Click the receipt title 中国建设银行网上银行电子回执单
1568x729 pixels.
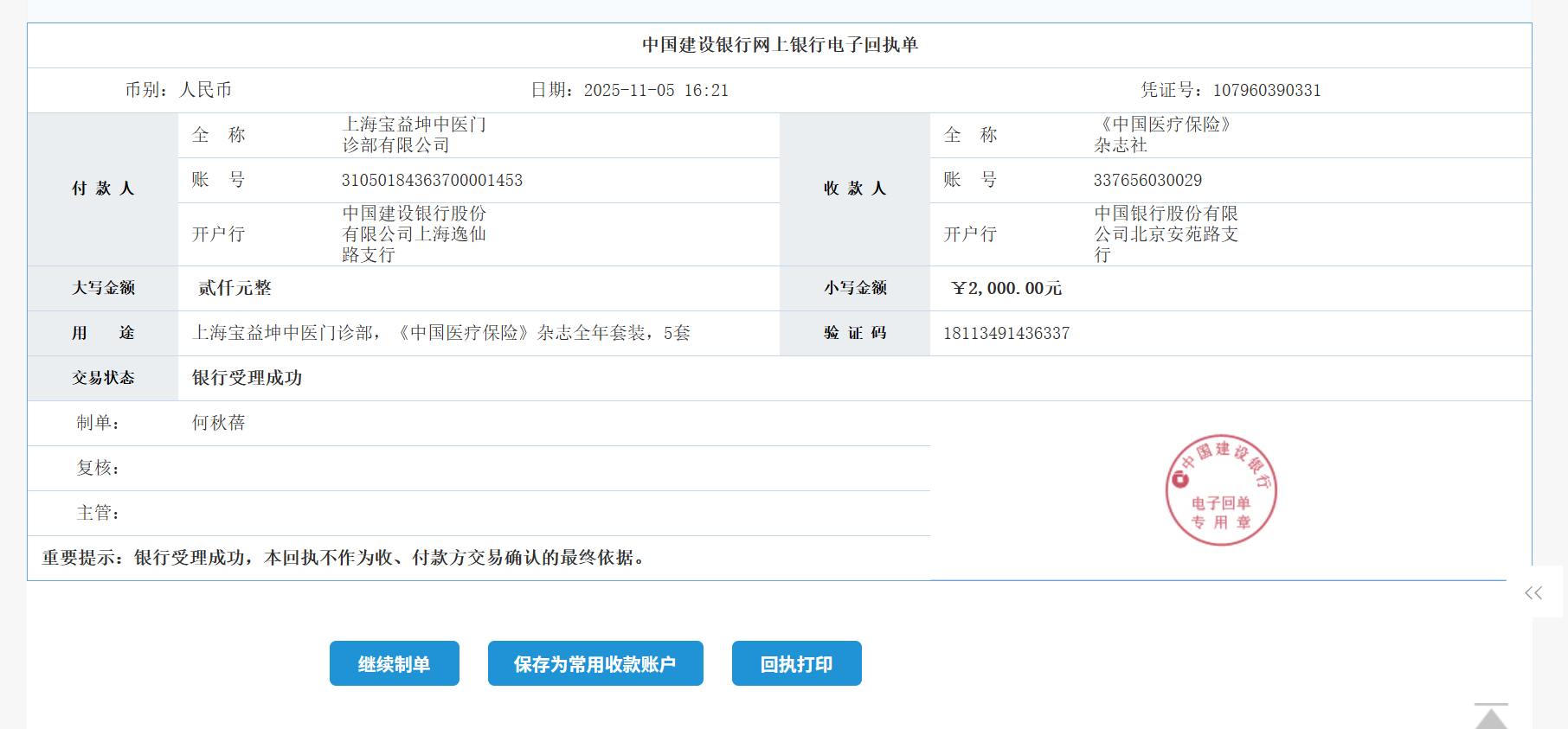[x=780, y=45]
